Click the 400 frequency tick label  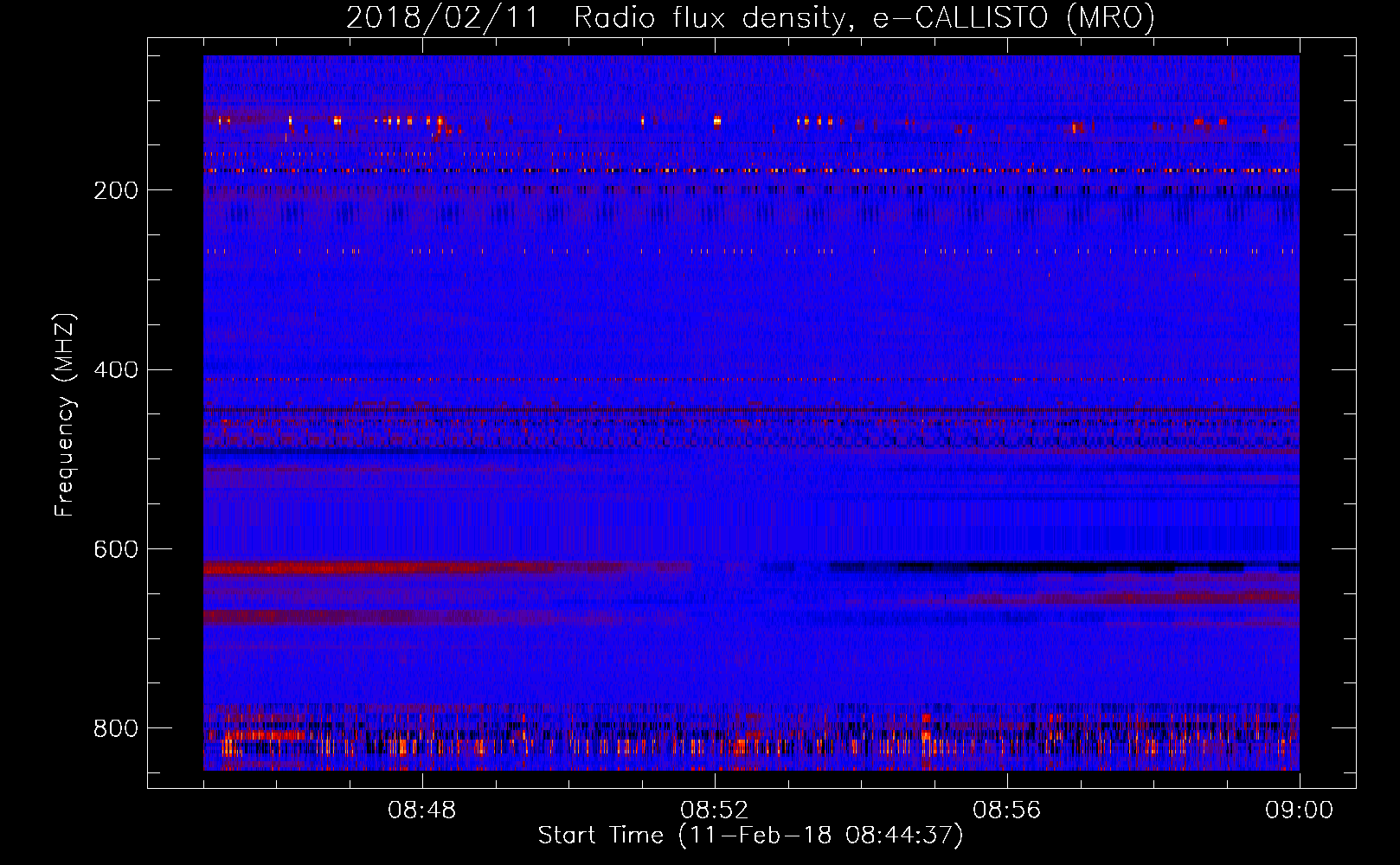[x=116, y=370]
